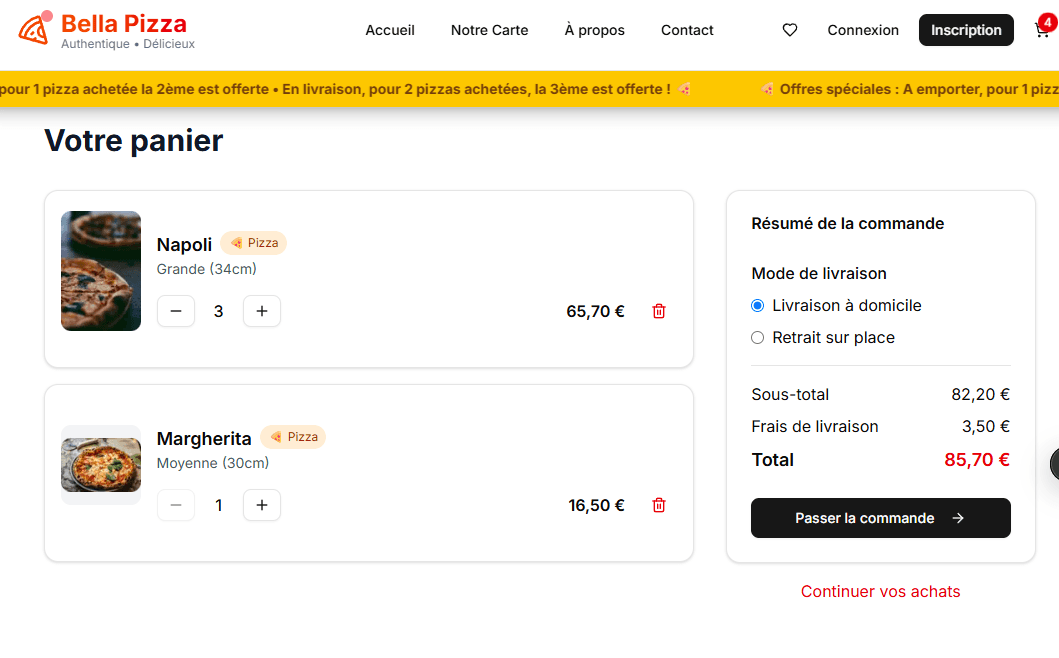Click the Napoli pizza thumbnail

[x=101, y=271]
